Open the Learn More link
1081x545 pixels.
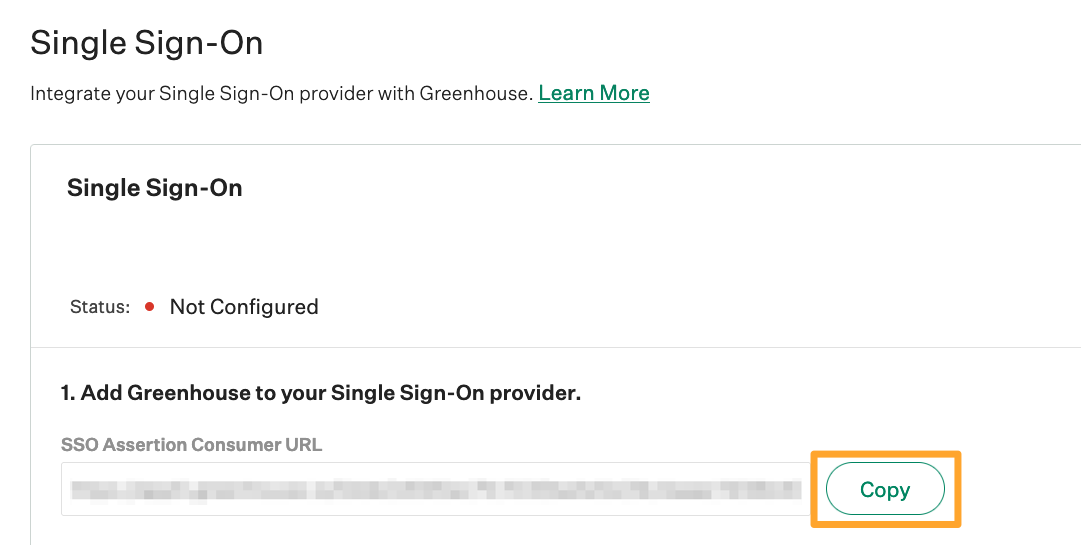click(x=594, y=93)
